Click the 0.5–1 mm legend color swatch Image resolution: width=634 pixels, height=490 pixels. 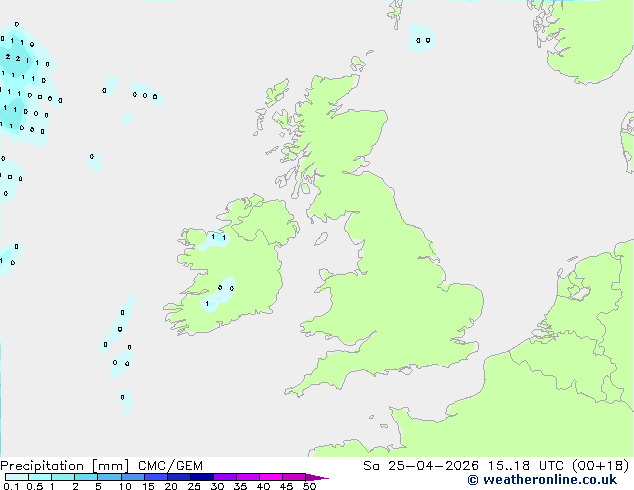40,477
